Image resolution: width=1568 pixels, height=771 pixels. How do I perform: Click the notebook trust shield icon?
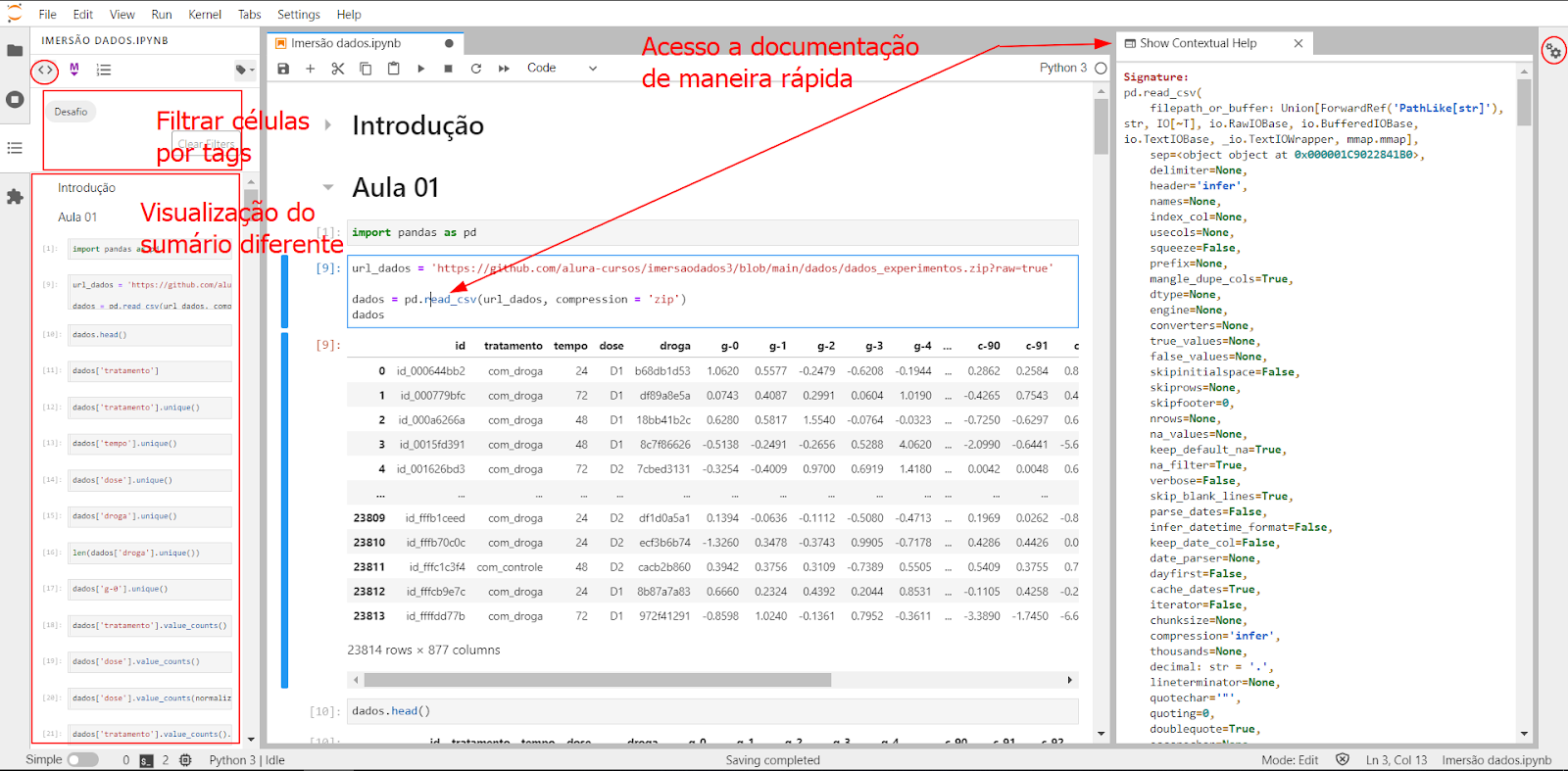point(1343,760)
